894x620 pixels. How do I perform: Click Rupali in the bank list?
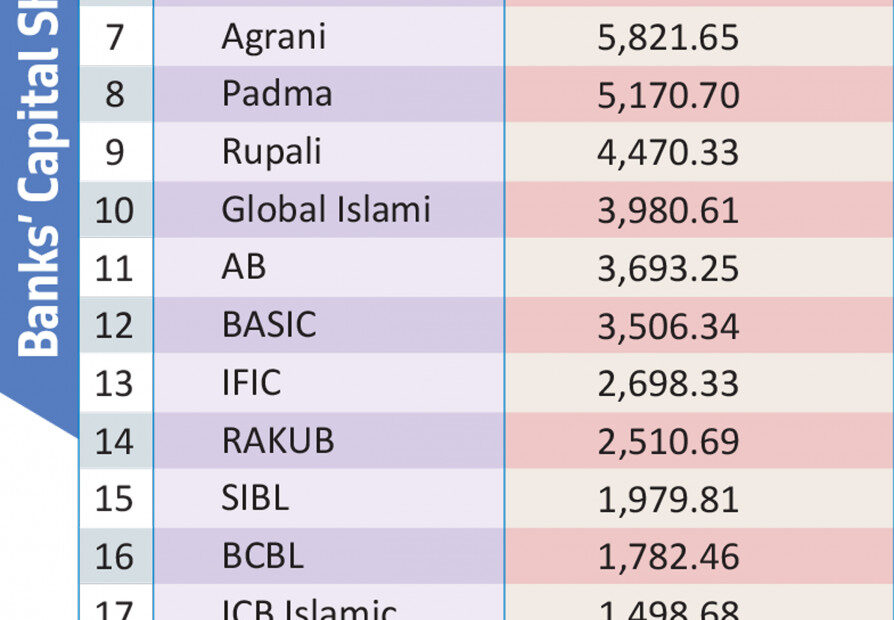(x=272, y=153)
